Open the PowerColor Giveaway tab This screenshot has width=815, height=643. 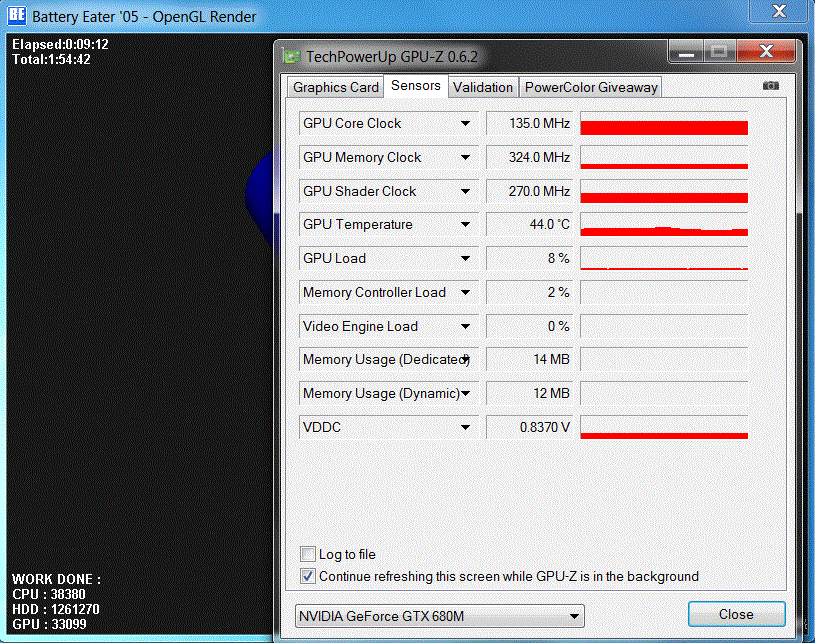point(591,87)
